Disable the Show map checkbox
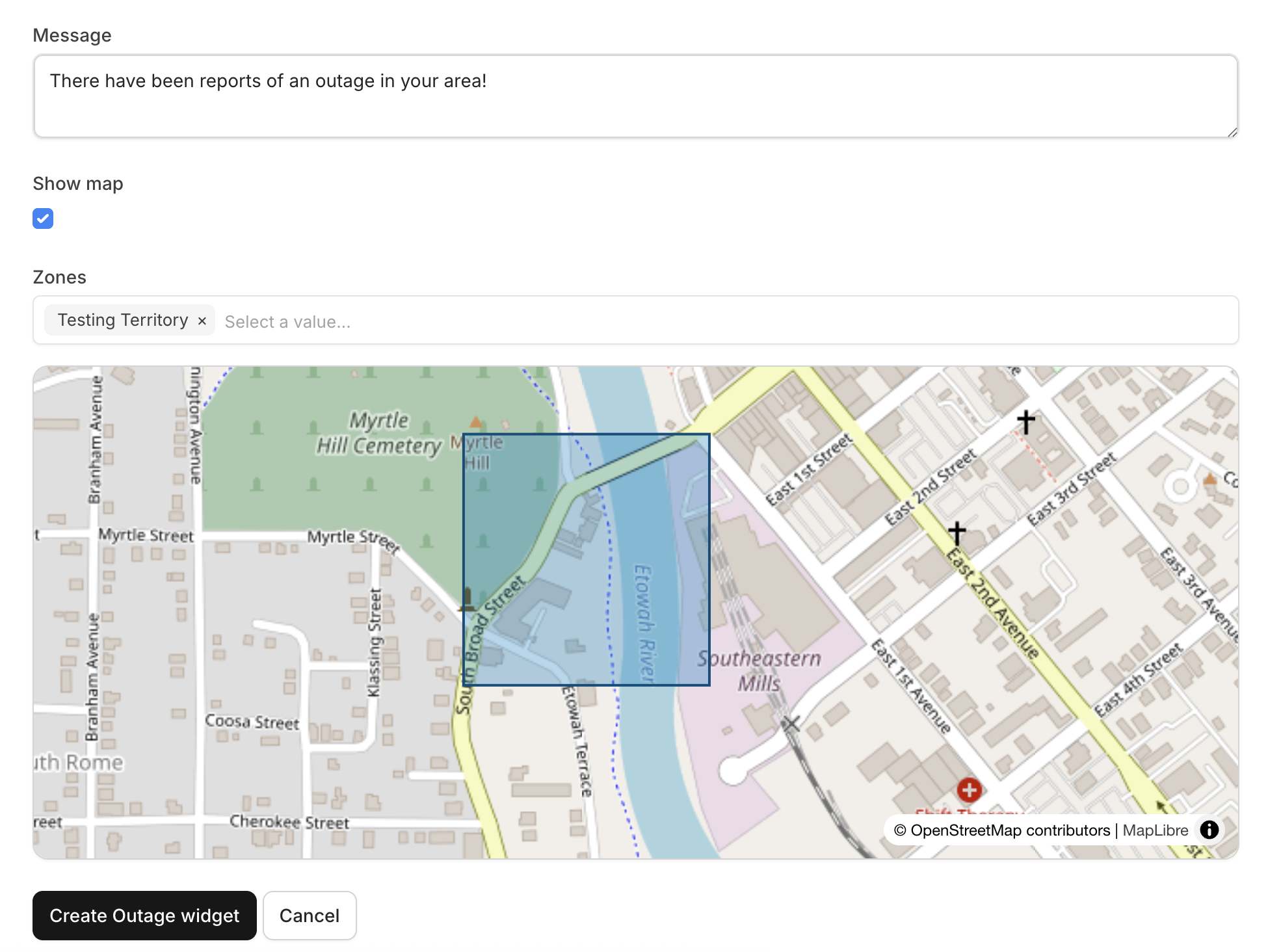Image resolution: width=1268 pixels, height=952 pixels. click(x=43, y=218)
